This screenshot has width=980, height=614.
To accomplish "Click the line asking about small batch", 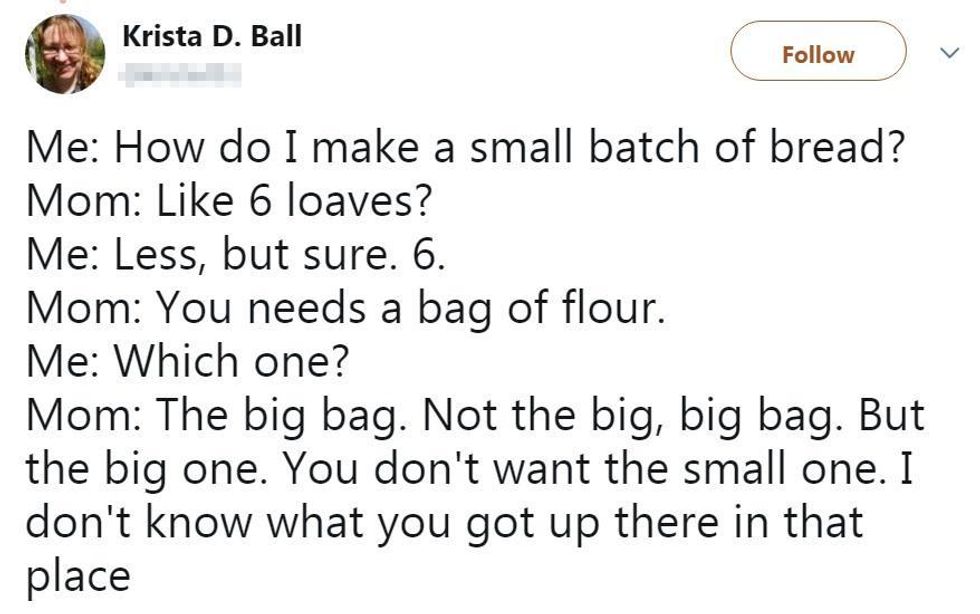I will [x=466, y=149].
